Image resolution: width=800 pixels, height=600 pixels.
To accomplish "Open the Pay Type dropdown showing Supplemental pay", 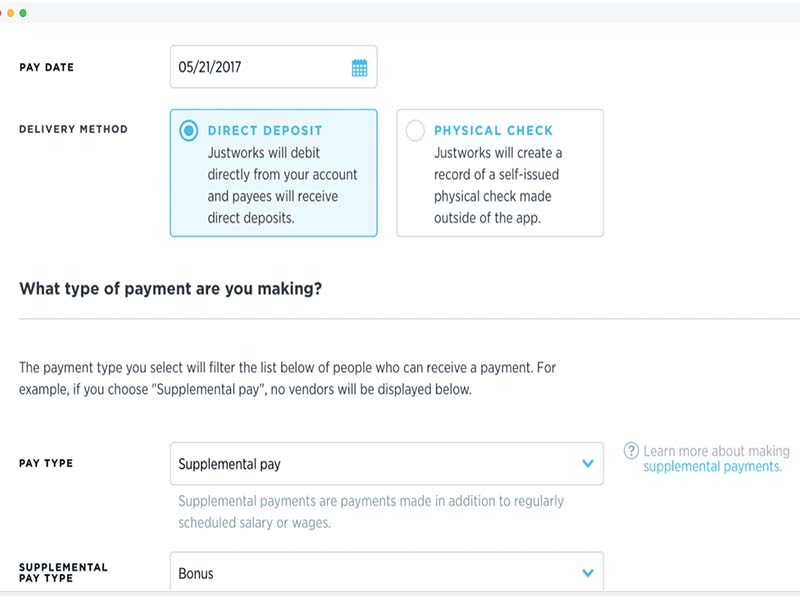I will tap(386, 464).
